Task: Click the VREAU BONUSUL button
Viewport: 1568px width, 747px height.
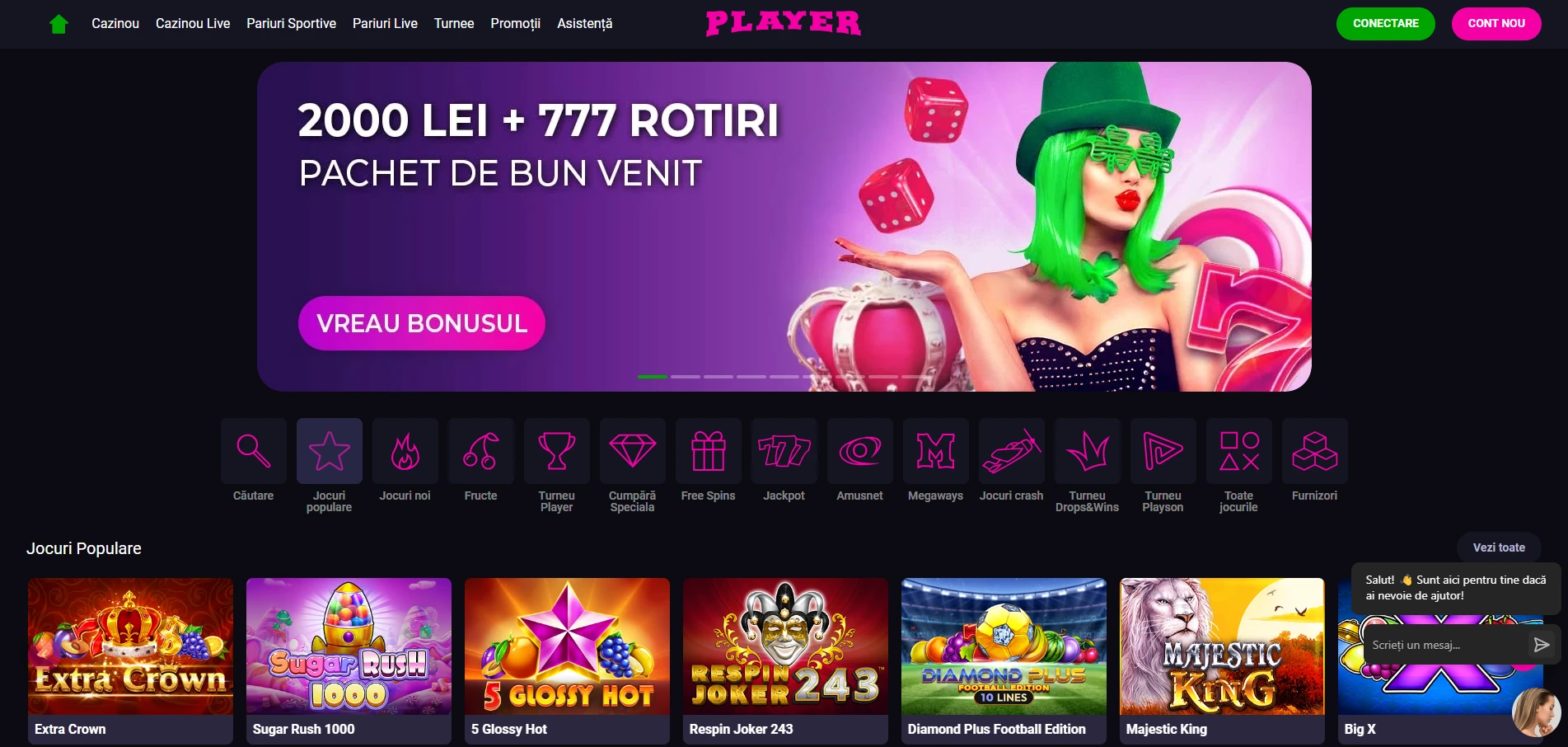Action: (422, 323)
